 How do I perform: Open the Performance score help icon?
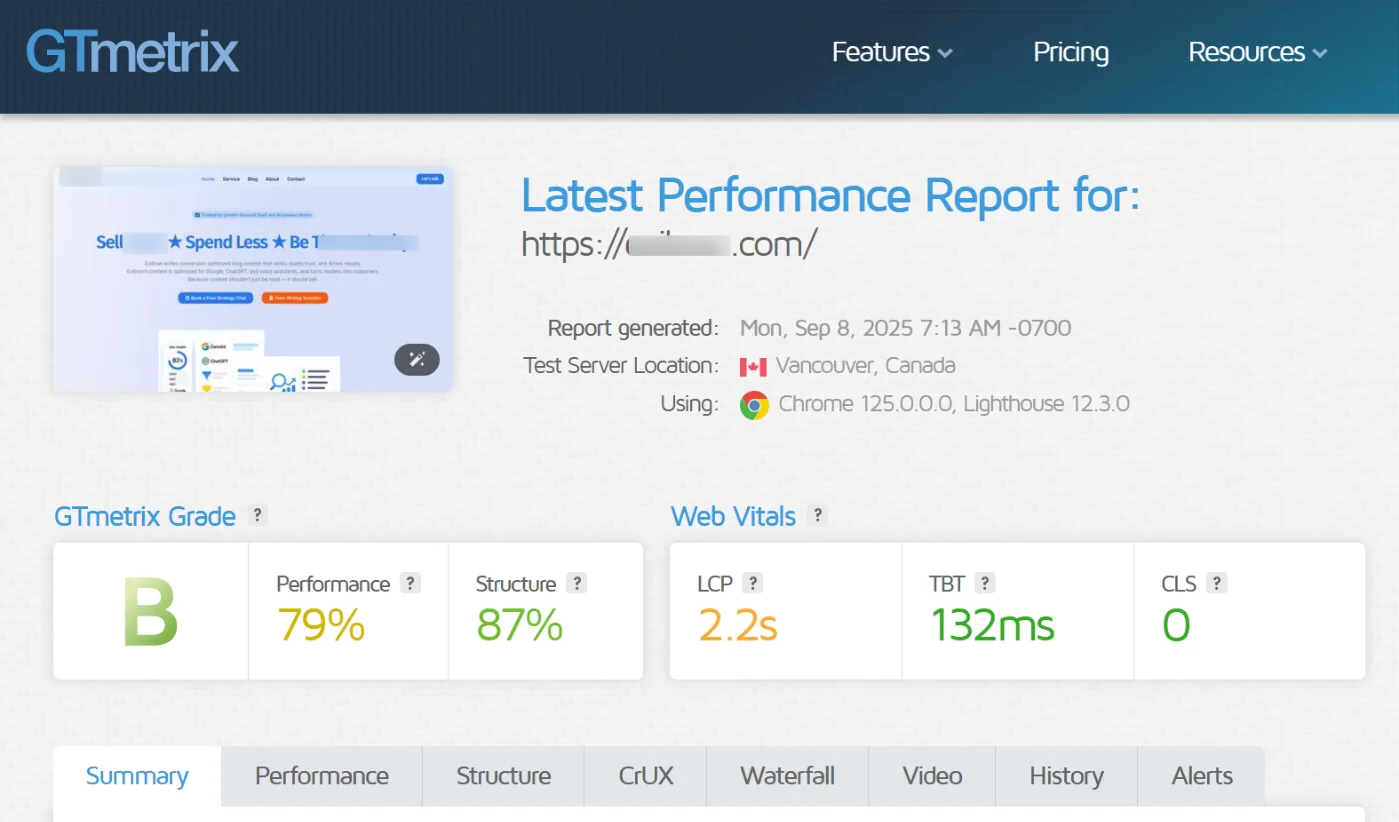(x=410, y=584)
